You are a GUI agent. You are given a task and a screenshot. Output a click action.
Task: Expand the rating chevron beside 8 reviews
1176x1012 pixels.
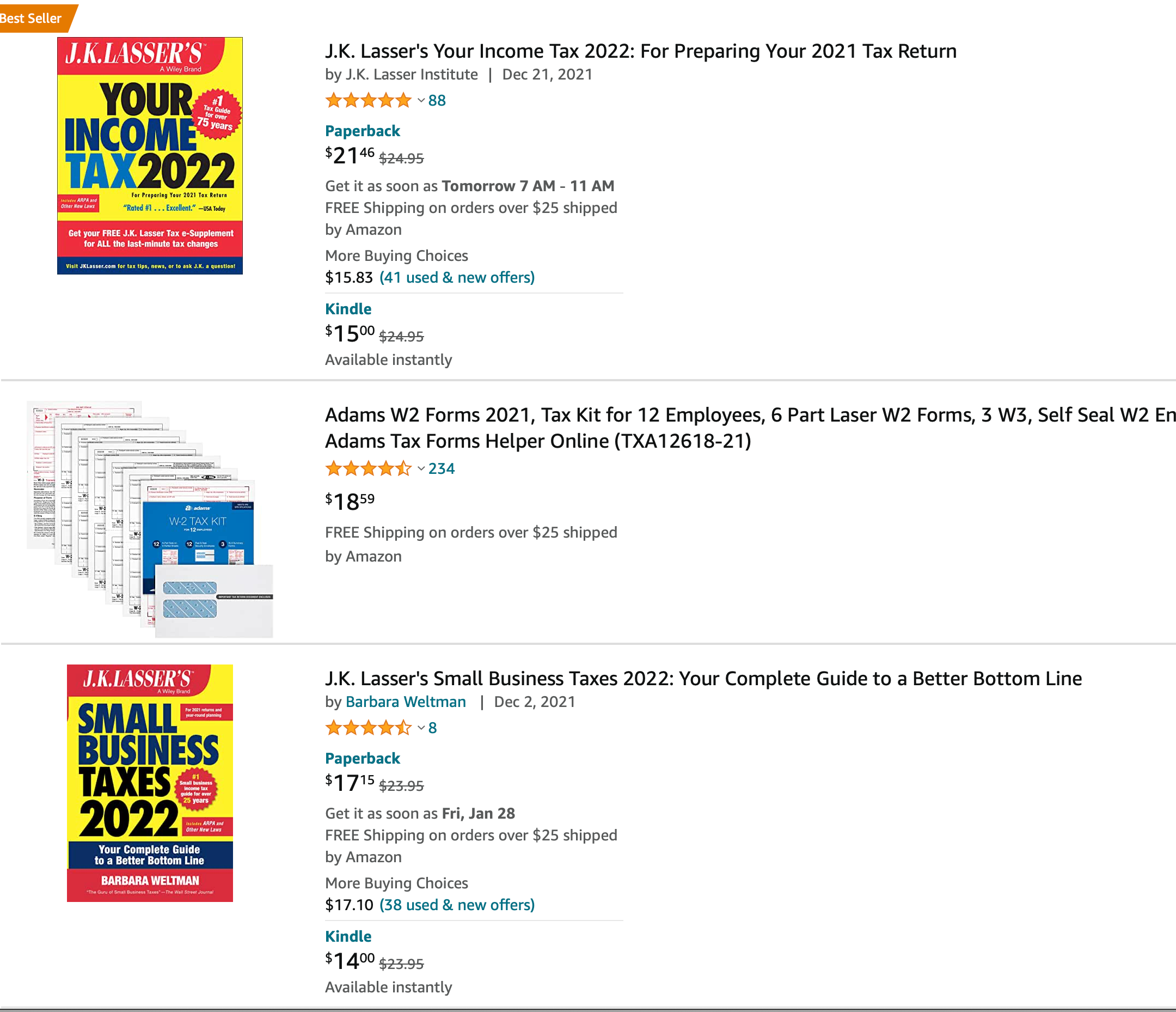420,728
